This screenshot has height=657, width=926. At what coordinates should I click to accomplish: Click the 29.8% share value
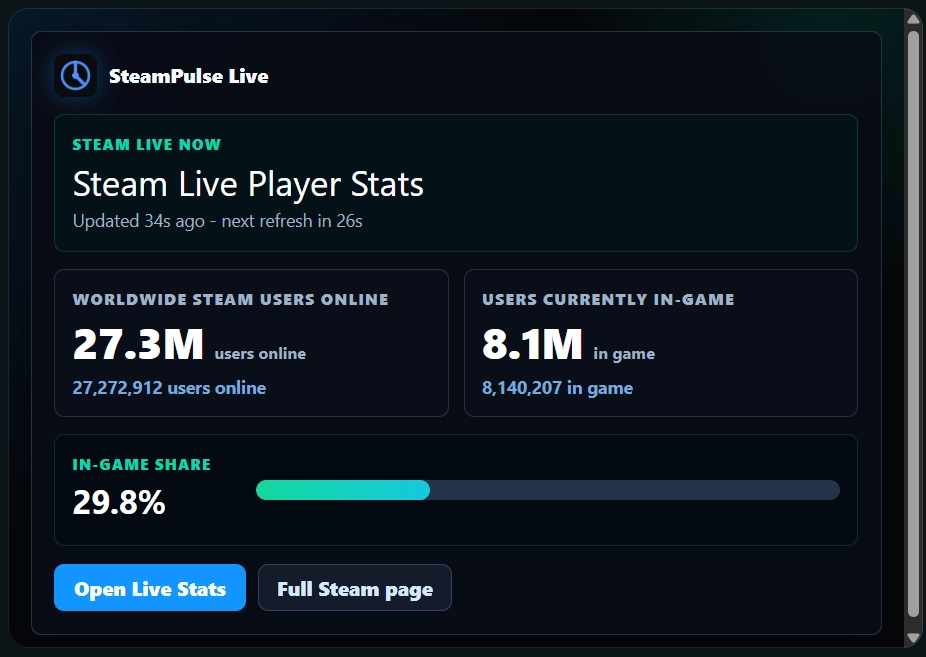coord(119,503)
